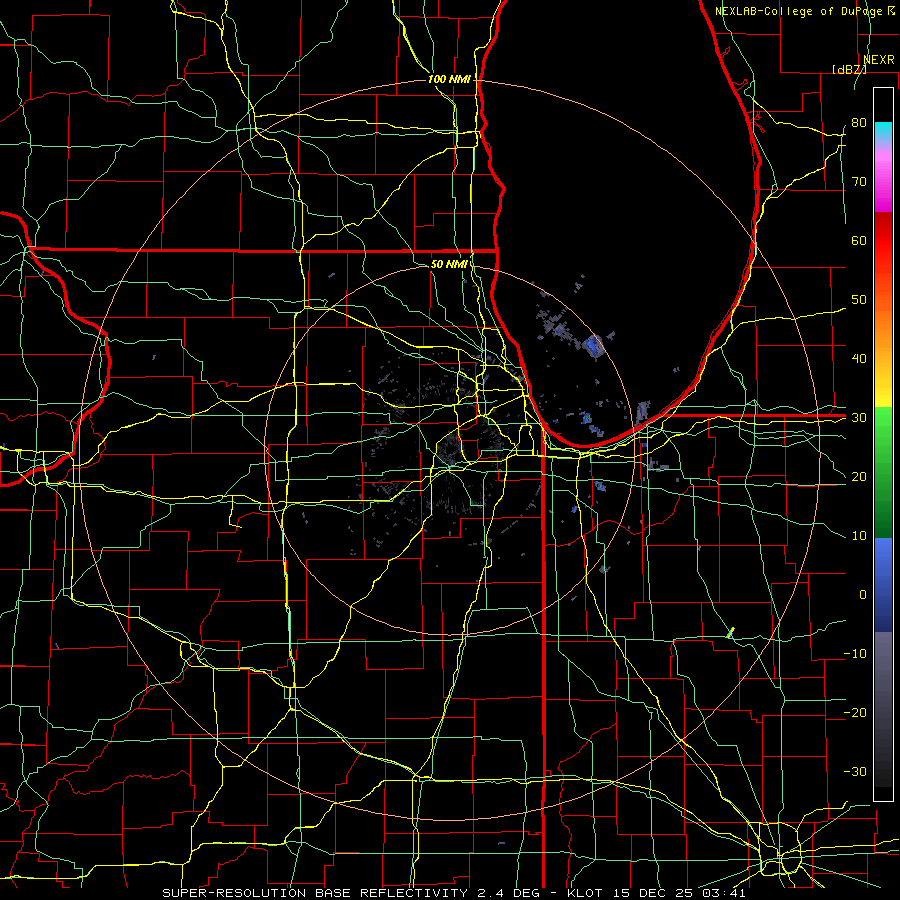Select the 20 value on the dBZ scale
The image size is (900, 900).
(x=859, y=476)
